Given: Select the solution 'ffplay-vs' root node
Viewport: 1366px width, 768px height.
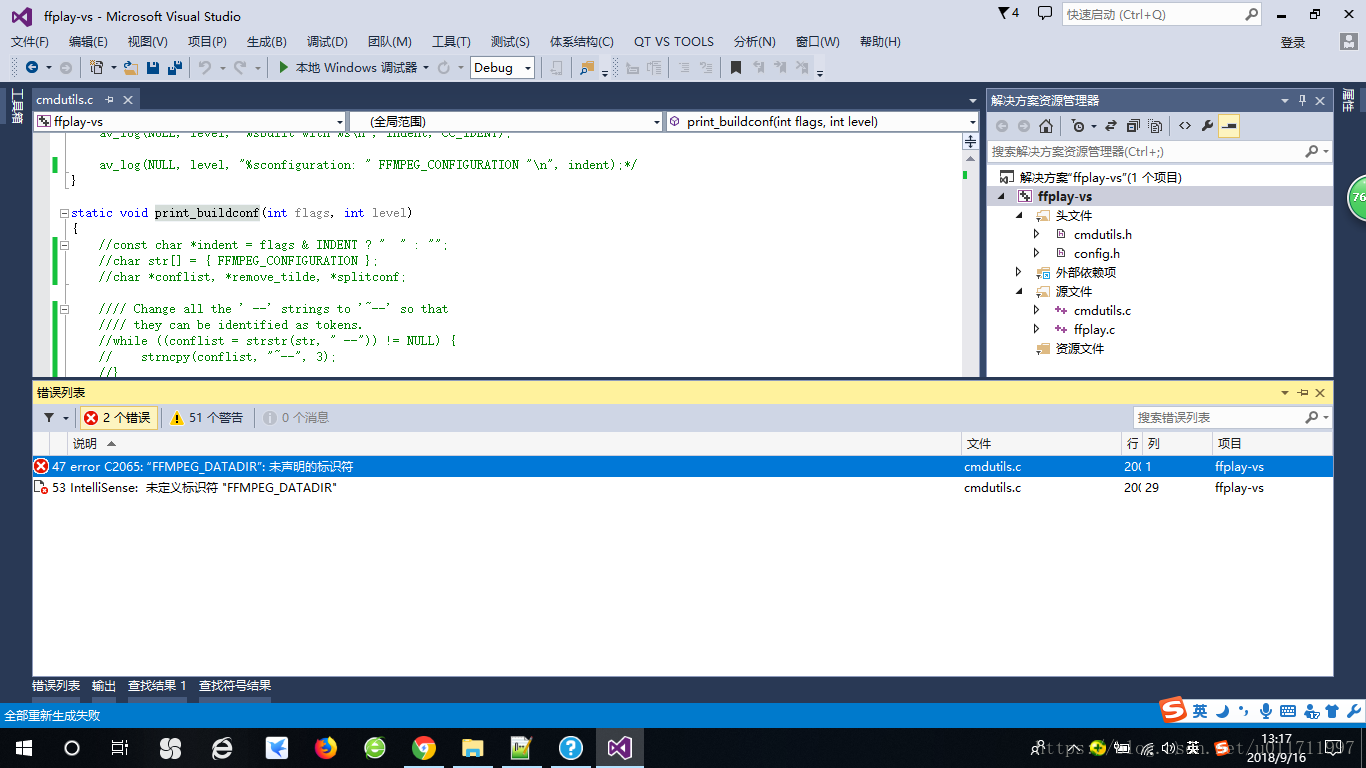Looking at the screenshot, I should (1100, 177).
